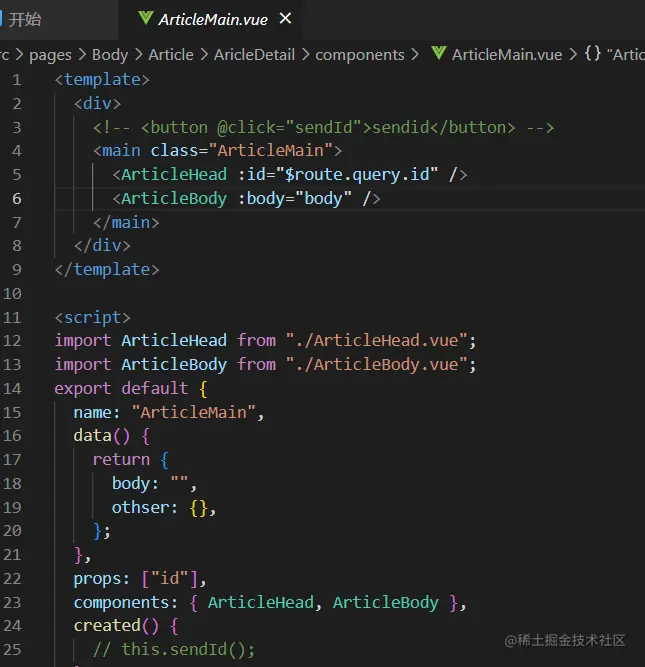
Task: Click class="ArticleMain" on the main tag
Action: (x=241, y=151)
